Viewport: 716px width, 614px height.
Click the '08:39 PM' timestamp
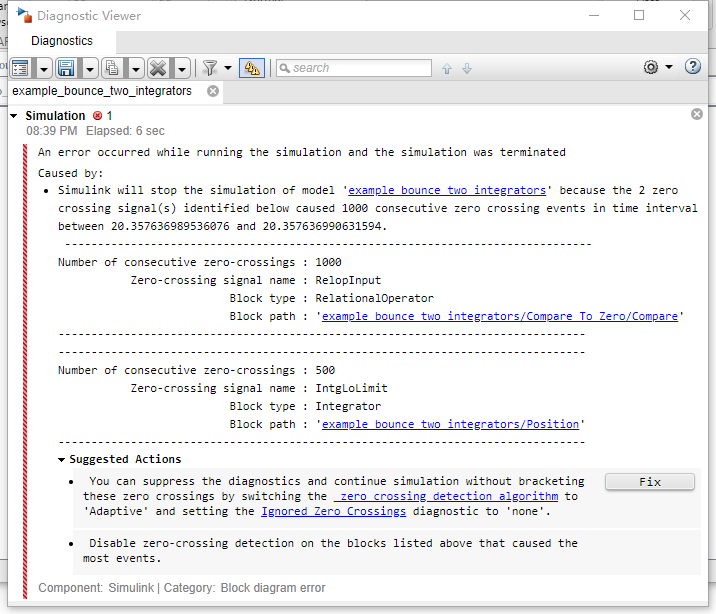click(52, 131)
